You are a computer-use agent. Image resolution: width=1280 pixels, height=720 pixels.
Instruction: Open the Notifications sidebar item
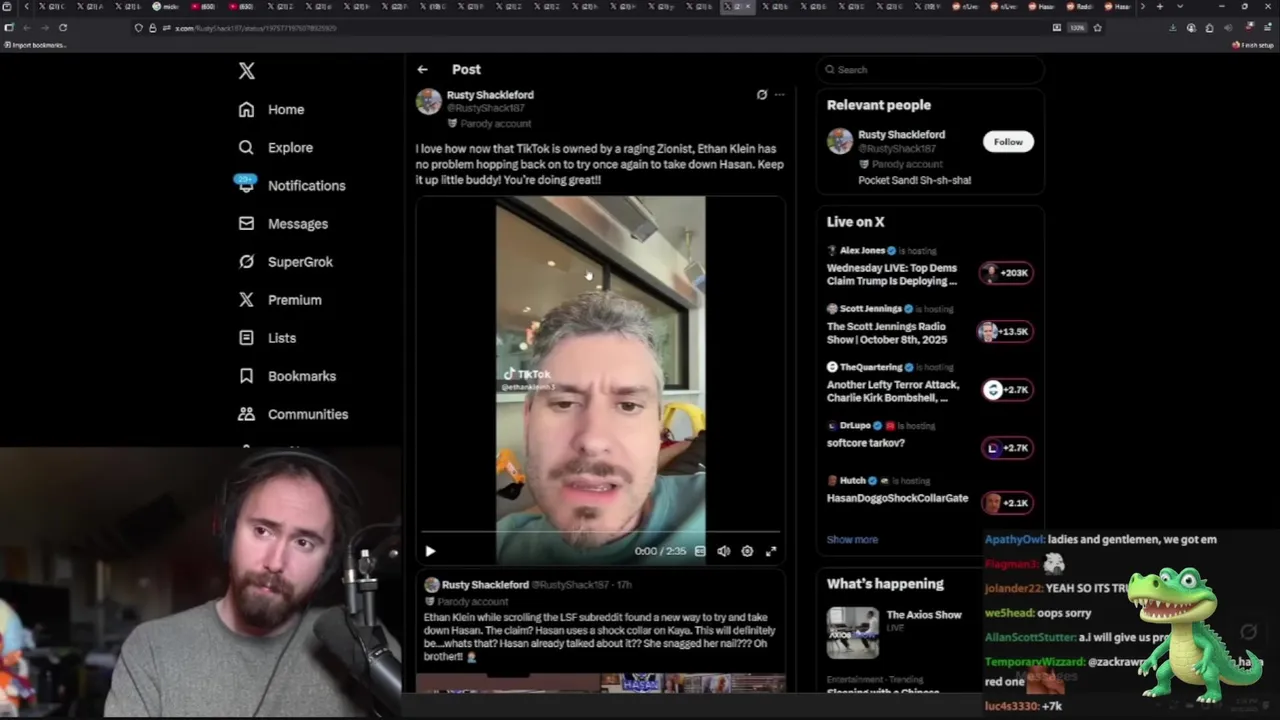291,186
